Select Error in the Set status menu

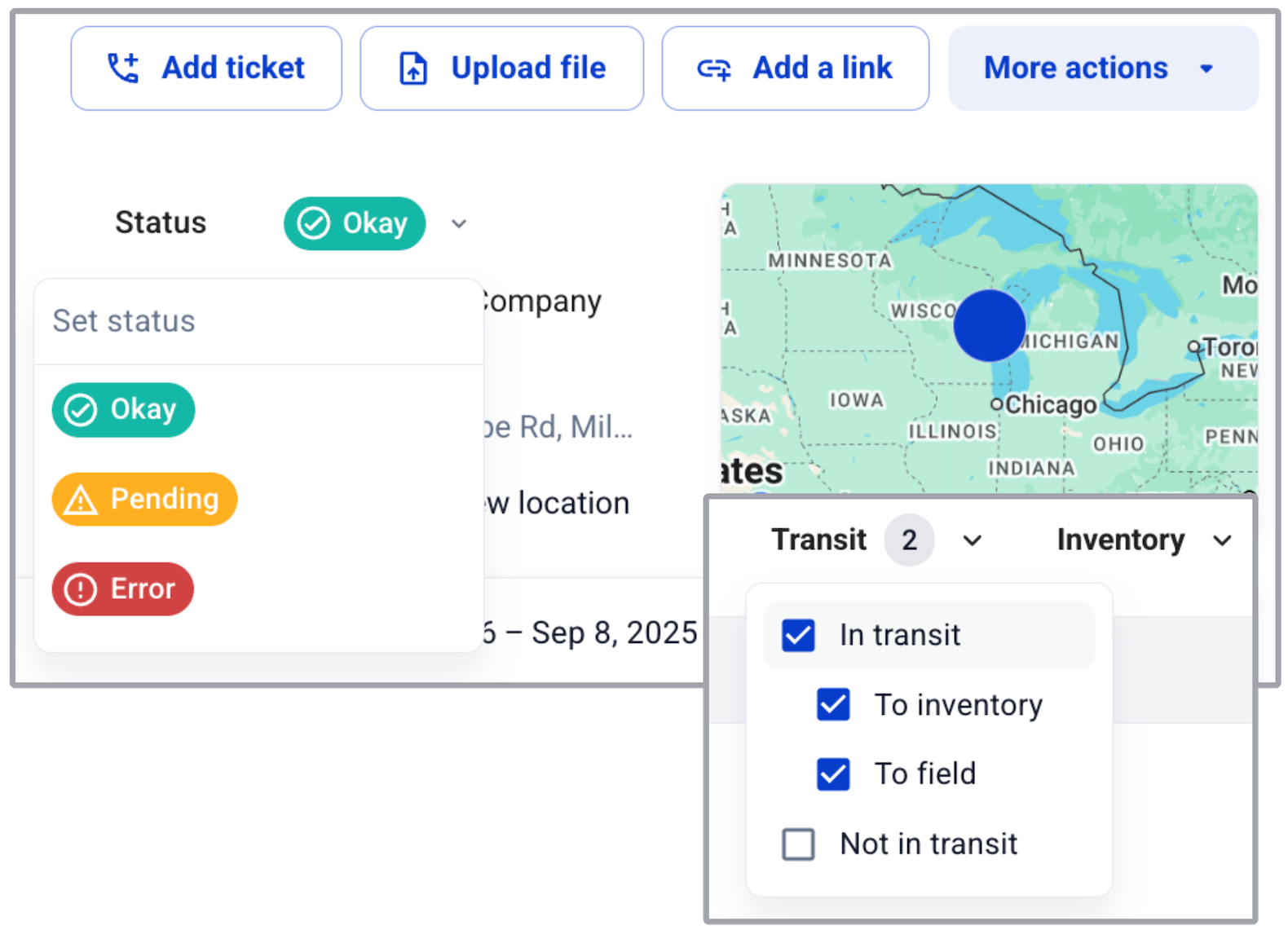[x=123, y=588]
